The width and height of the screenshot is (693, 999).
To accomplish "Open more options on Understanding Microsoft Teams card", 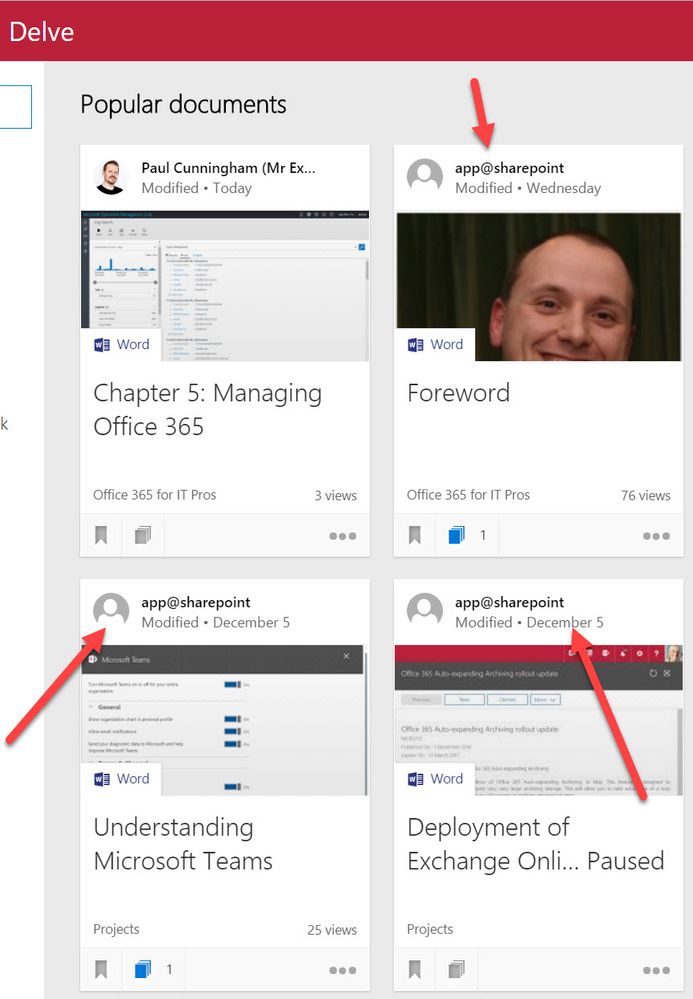I will click(343, 970).
